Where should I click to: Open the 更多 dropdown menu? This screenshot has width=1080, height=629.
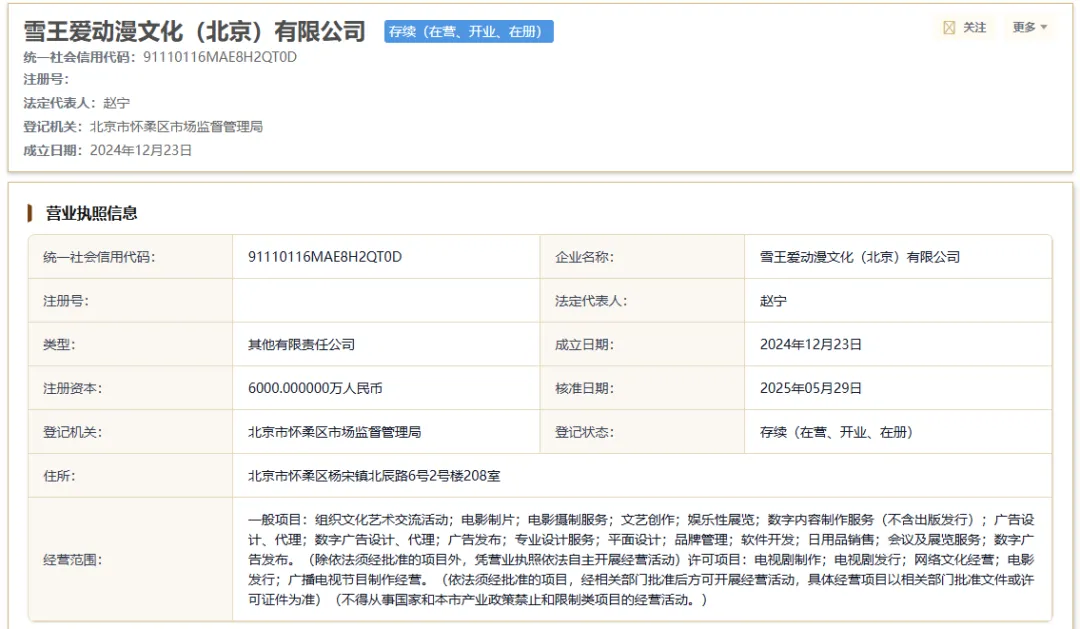(1030, 28)
